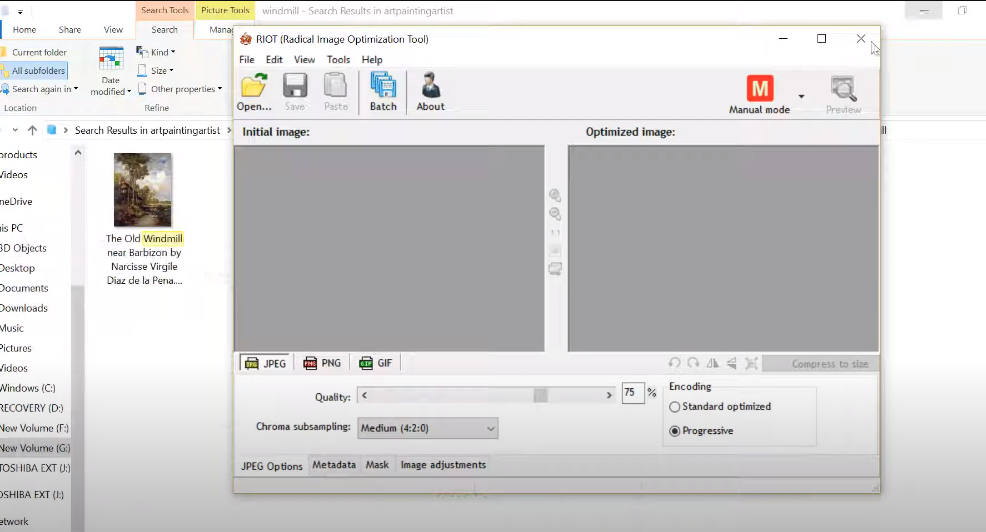The width and height of the screenshot is (986, 532).
Task: Click the dual view icon below fit-to-window
Action: pyautogui.click(x=555, y=269)
